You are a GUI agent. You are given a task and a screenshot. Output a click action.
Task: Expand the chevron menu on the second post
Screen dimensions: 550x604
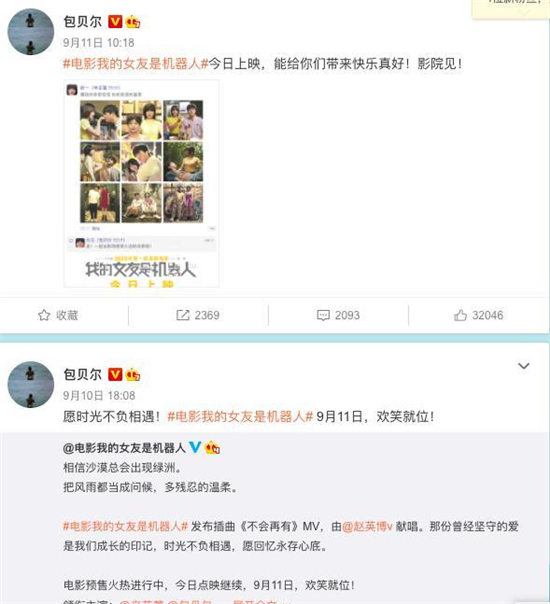524,366
